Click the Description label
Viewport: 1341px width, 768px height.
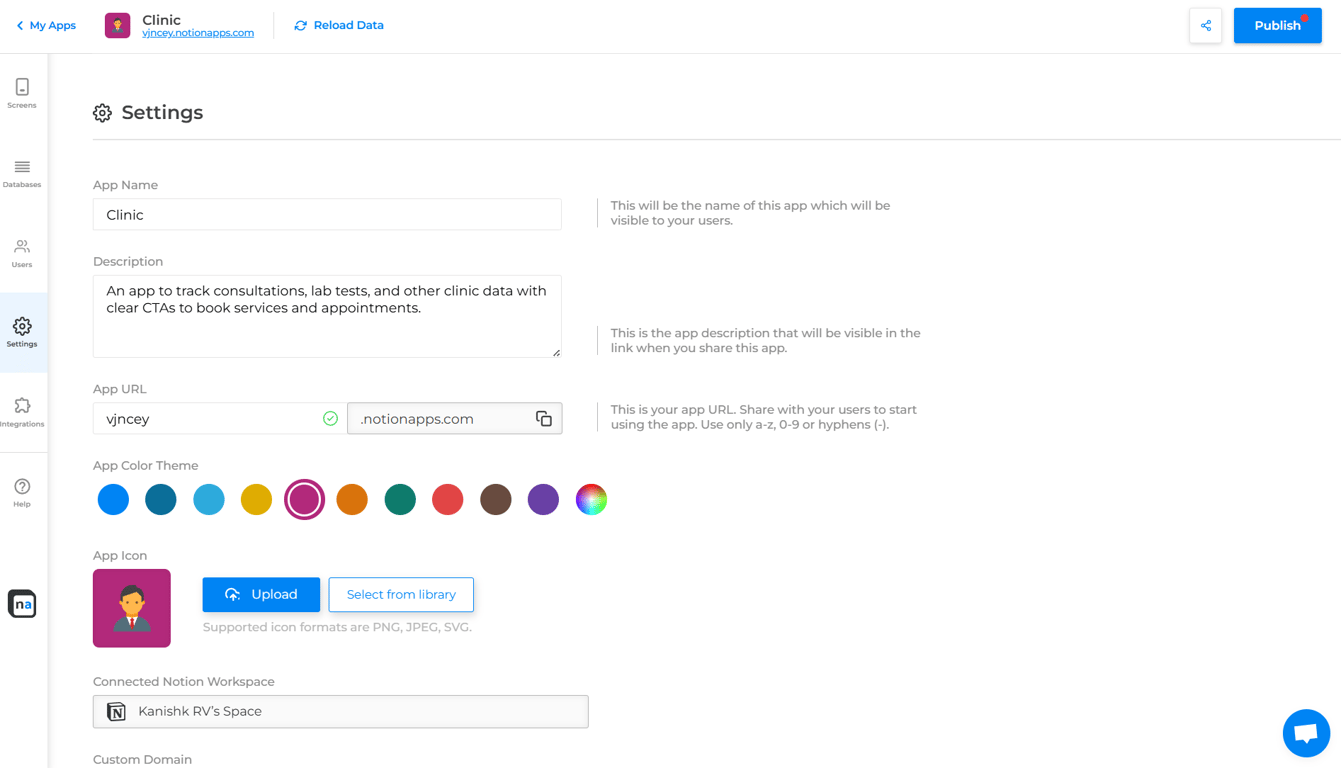coord(128,262)
